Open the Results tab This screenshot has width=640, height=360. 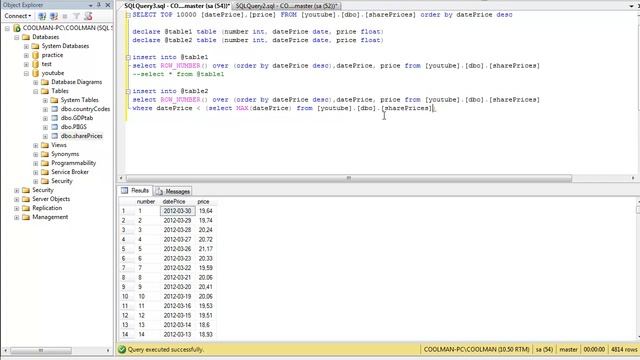pos(135,191)
